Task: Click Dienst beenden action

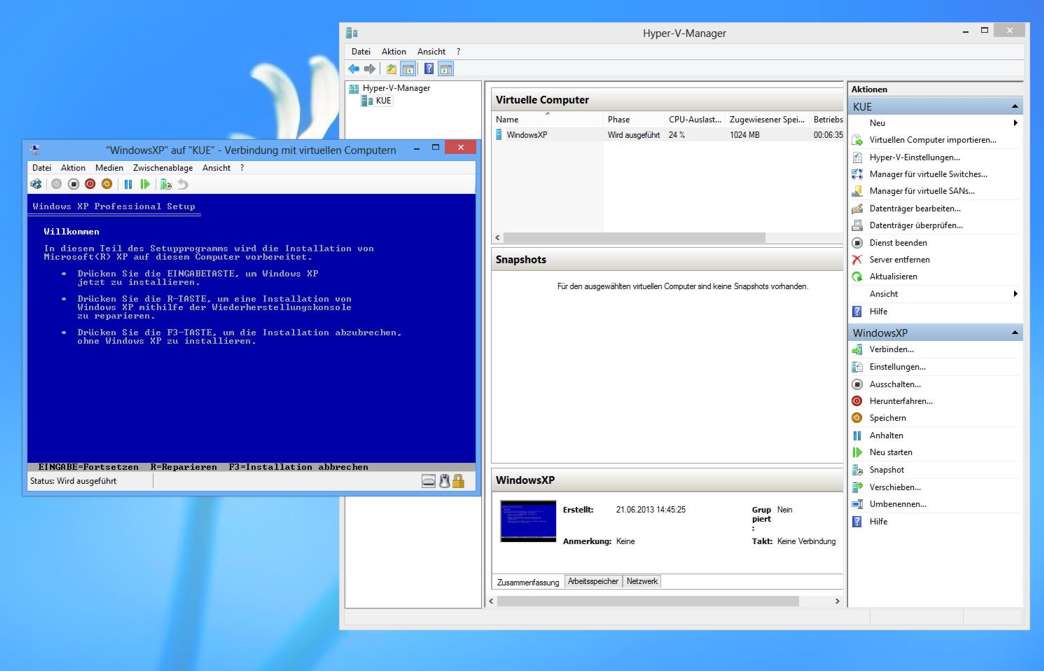Action: pyautogui.click(x=898, y=243)
